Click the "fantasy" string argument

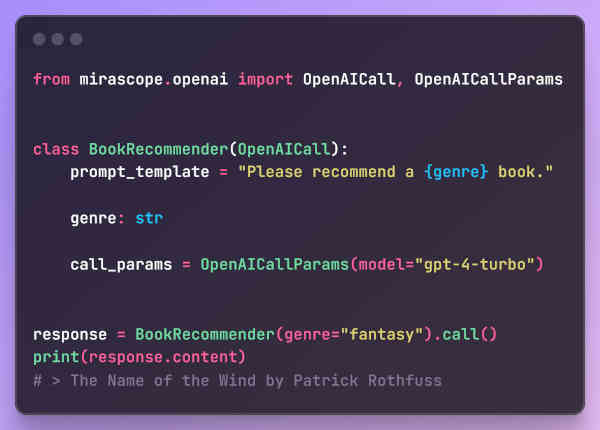pyautogui.click(x=382, y=335)
